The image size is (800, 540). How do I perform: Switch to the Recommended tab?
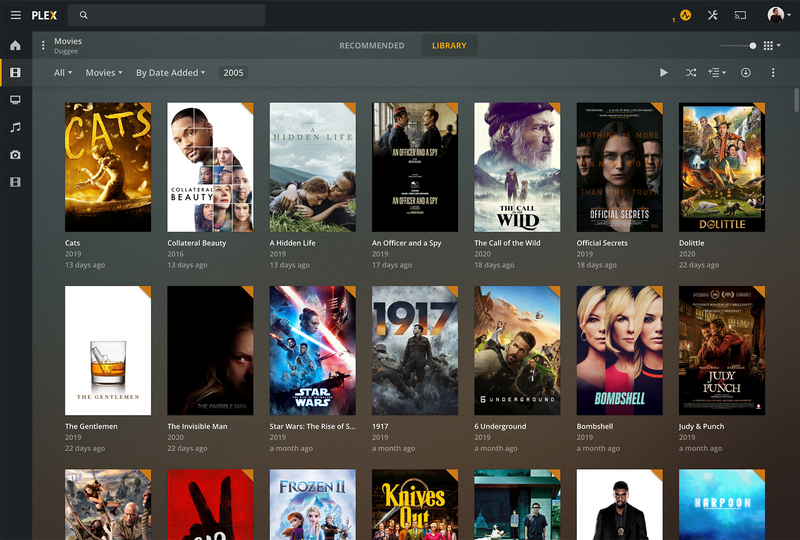click(x=371, y=46)
